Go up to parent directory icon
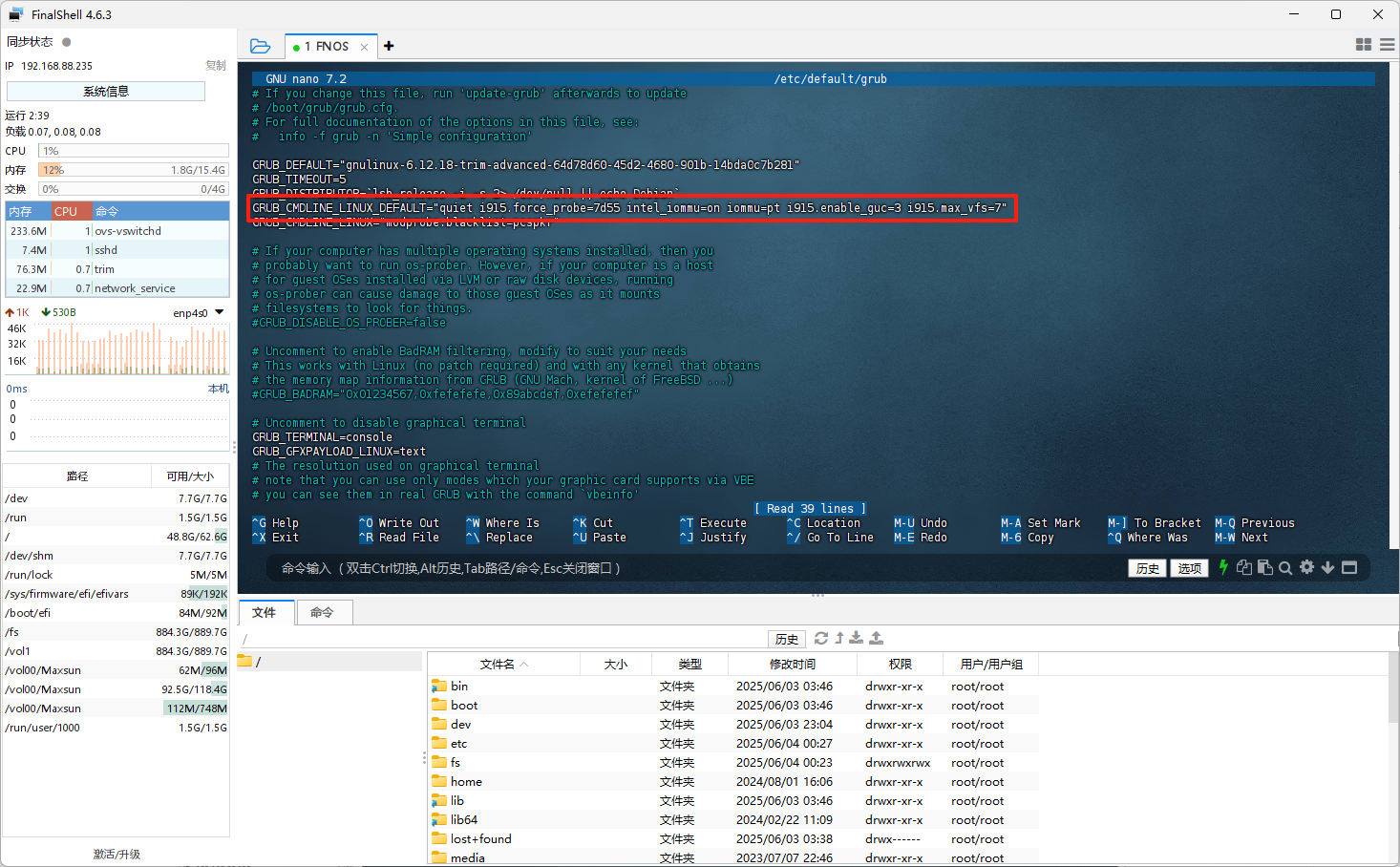Image resolution: width=1400 pixels, height=867 pixels. point(839,638)
